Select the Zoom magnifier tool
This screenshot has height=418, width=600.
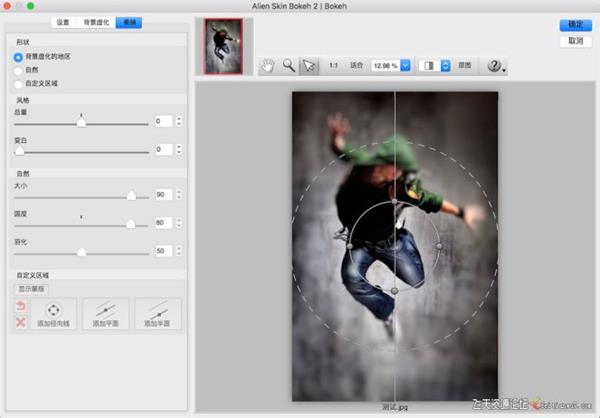point(288,66)
